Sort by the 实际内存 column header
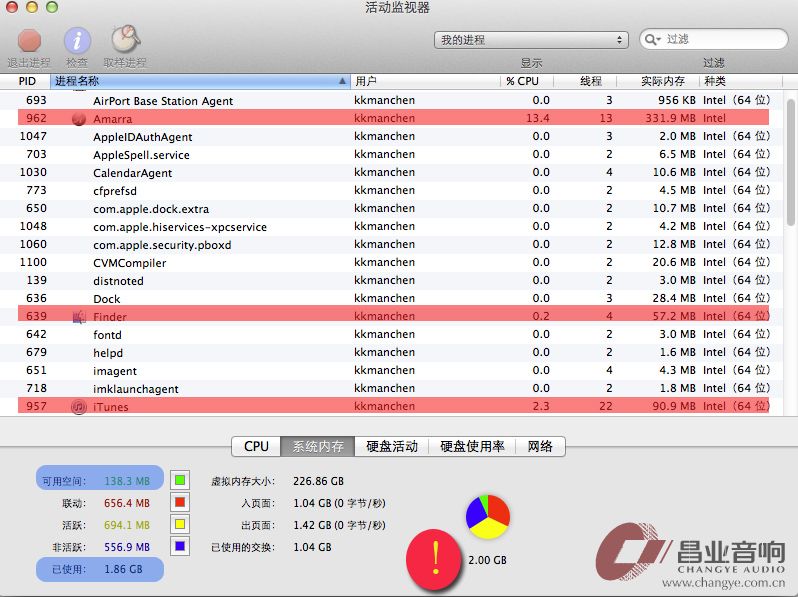The height and width of the screenshot is (597, 798). (x=658, y=81)
